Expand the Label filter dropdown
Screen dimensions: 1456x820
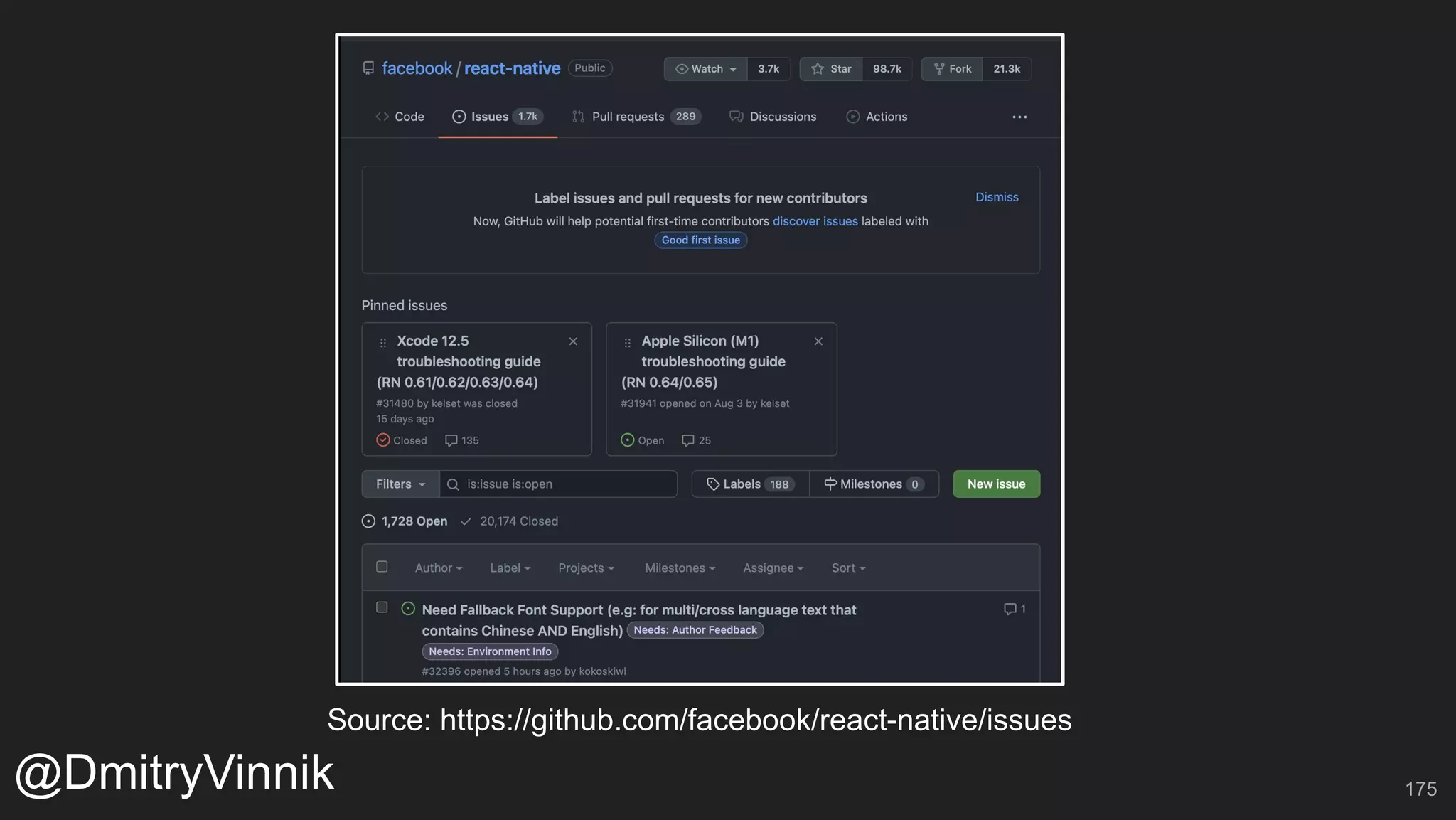[x=510, y=568]
